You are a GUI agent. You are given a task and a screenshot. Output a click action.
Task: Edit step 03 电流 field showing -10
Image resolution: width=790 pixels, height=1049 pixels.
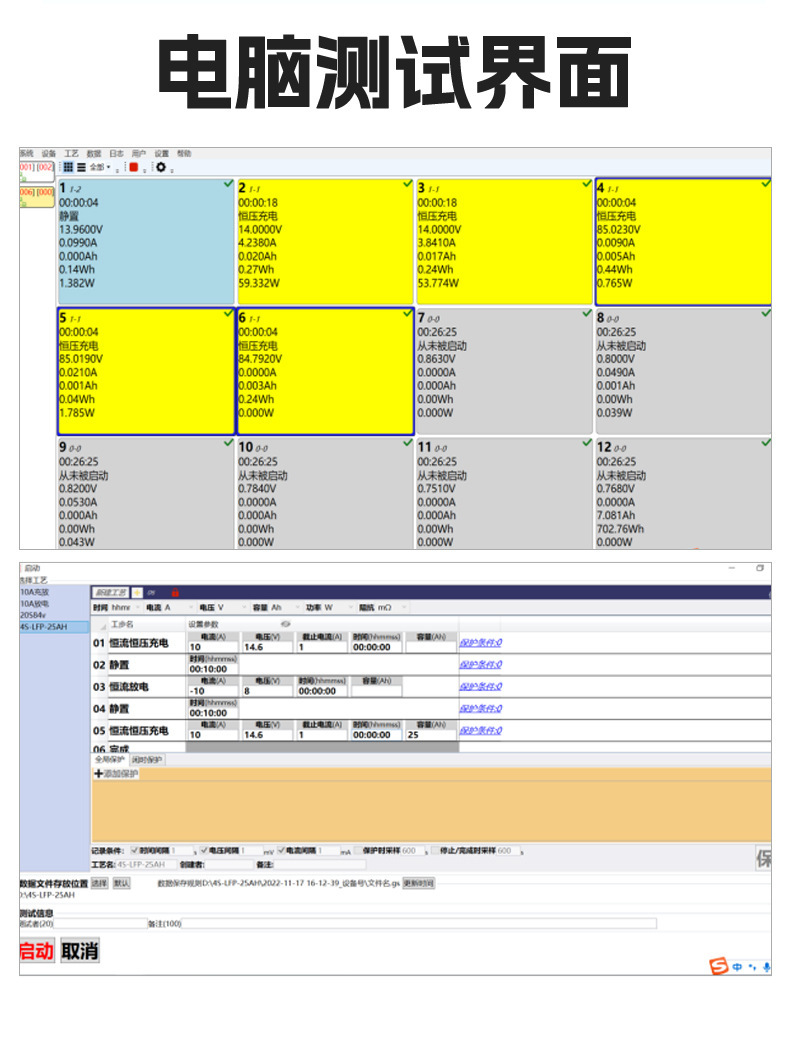(x=213, y=691)
